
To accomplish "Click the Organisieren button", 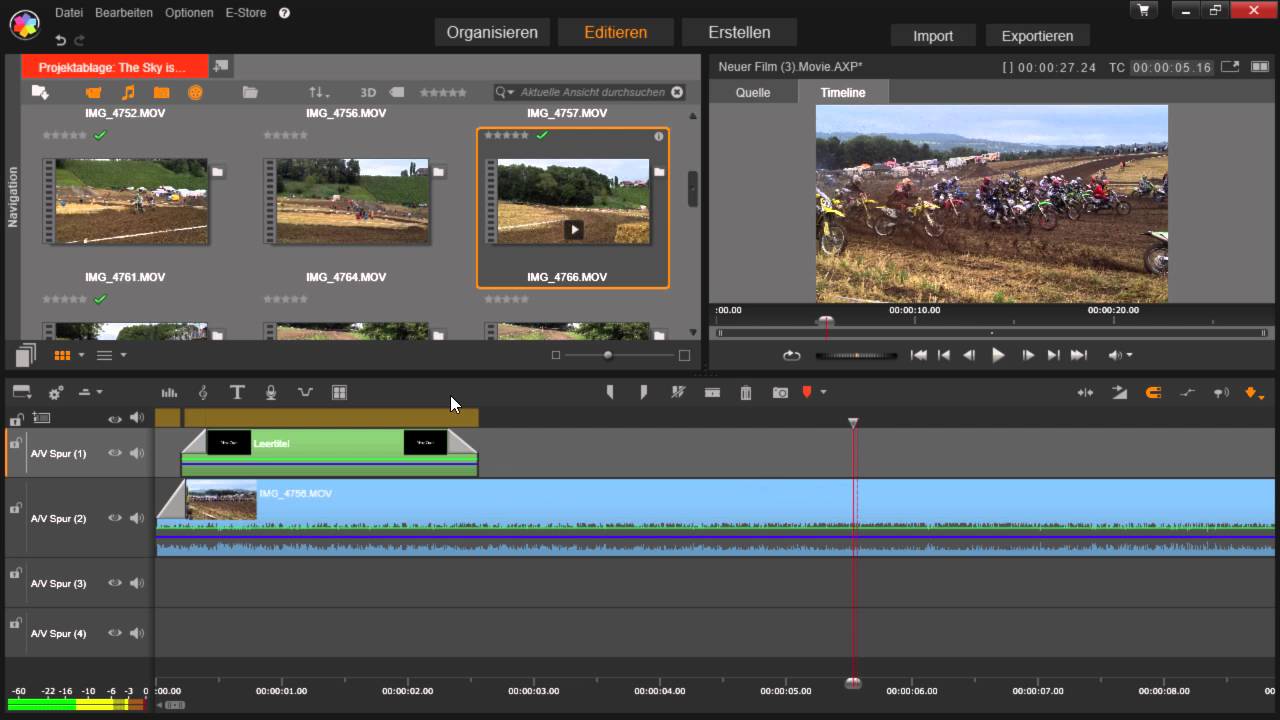I will tap(492, 32).
